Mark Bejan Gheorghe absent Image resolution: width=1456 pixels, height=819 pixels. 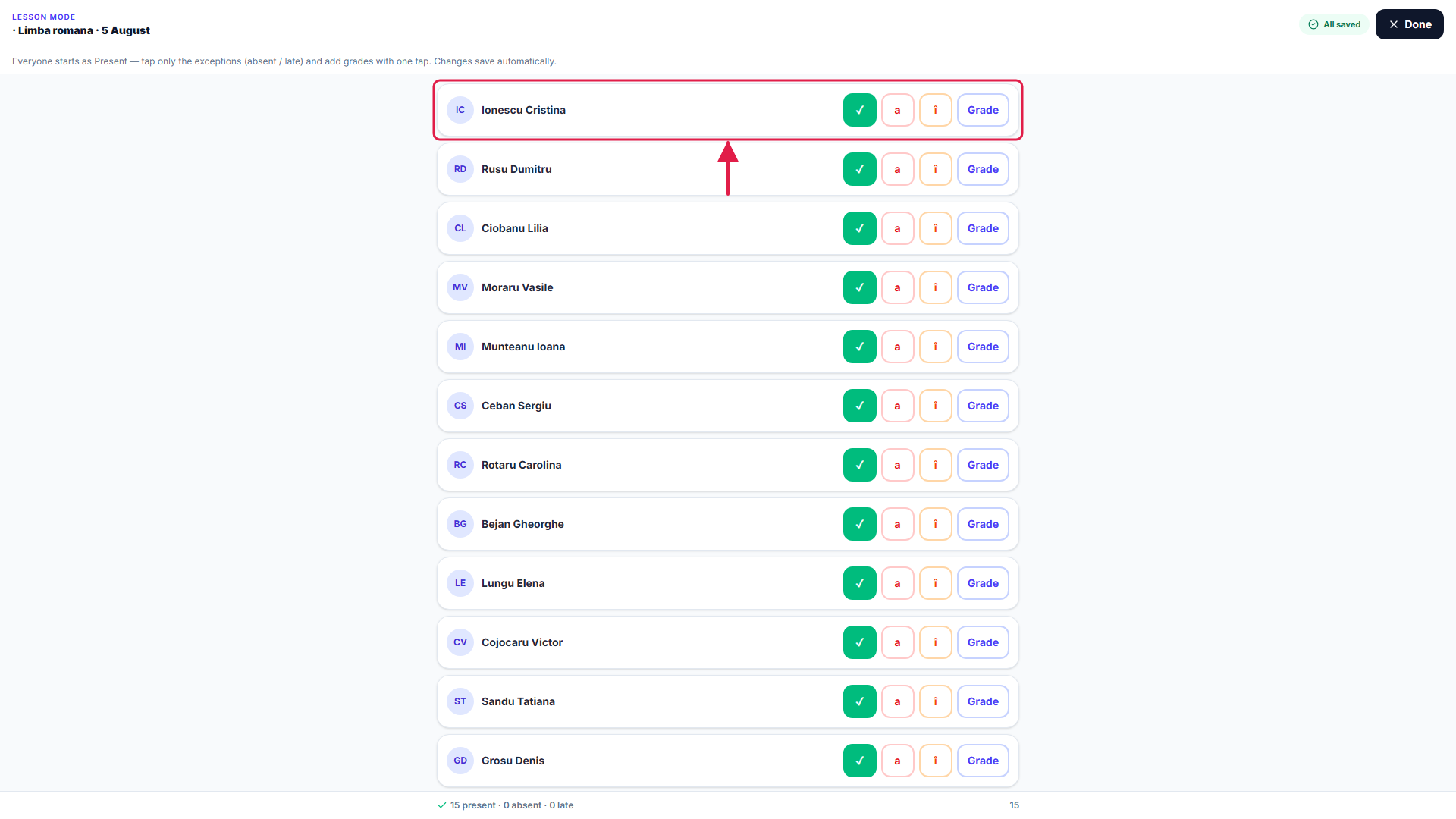[x=897, y=524]
